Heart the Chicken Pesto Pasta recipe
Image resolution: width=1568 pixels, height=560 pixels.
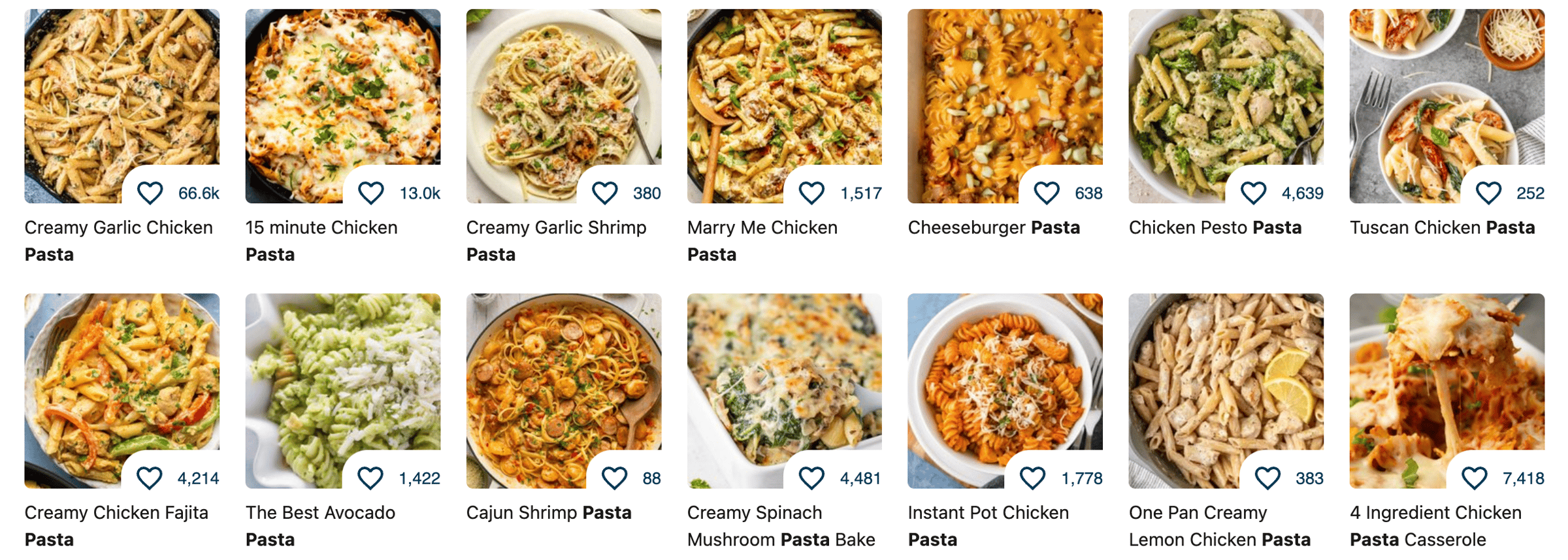[x=1253, y=193]
